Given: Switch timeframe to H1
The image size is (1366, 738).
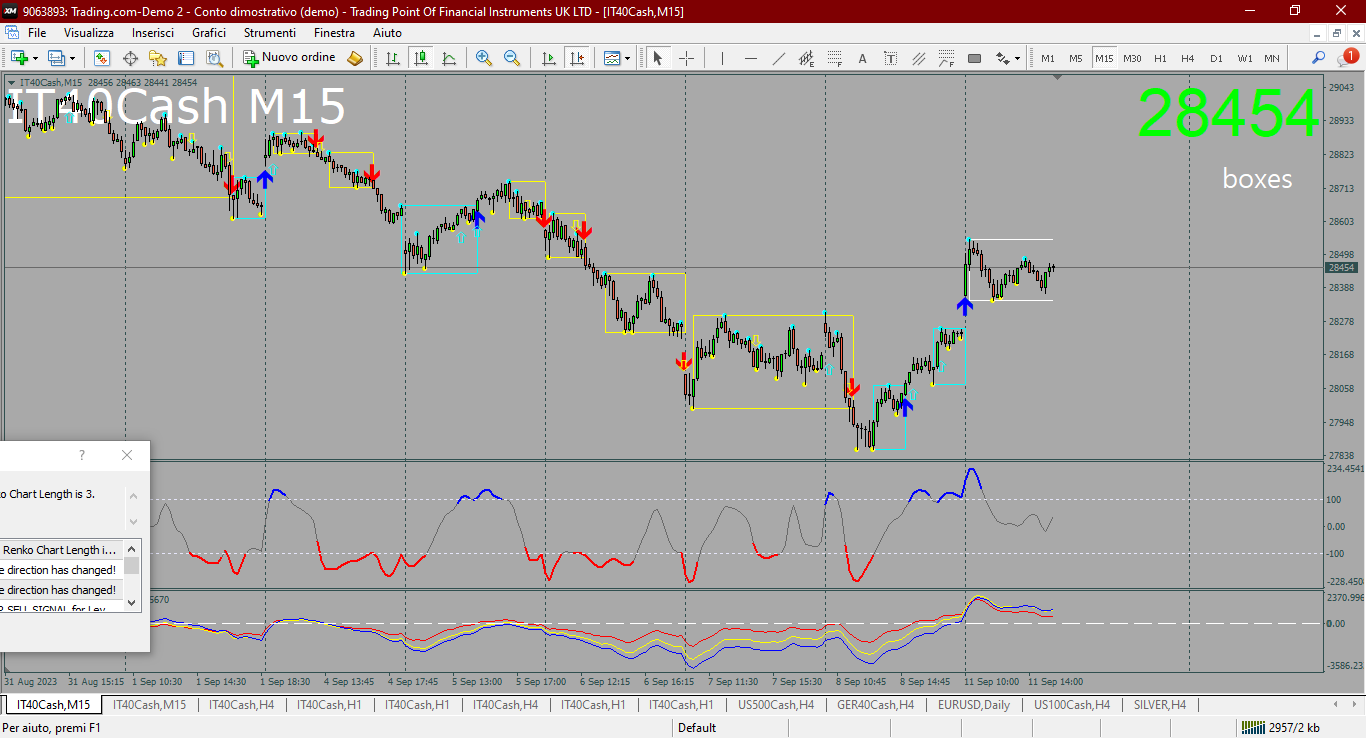Looking at the screenshot, I should (x=1160, y=58).
